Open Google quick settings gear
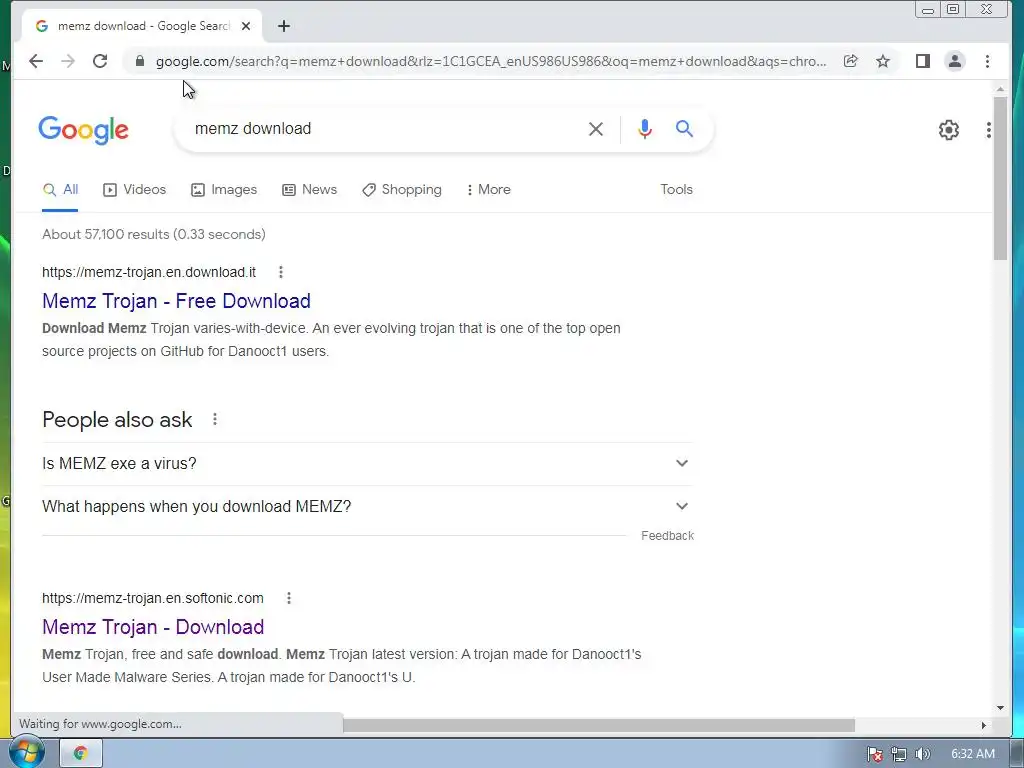The image size is (1024, 768). point(949,130)
